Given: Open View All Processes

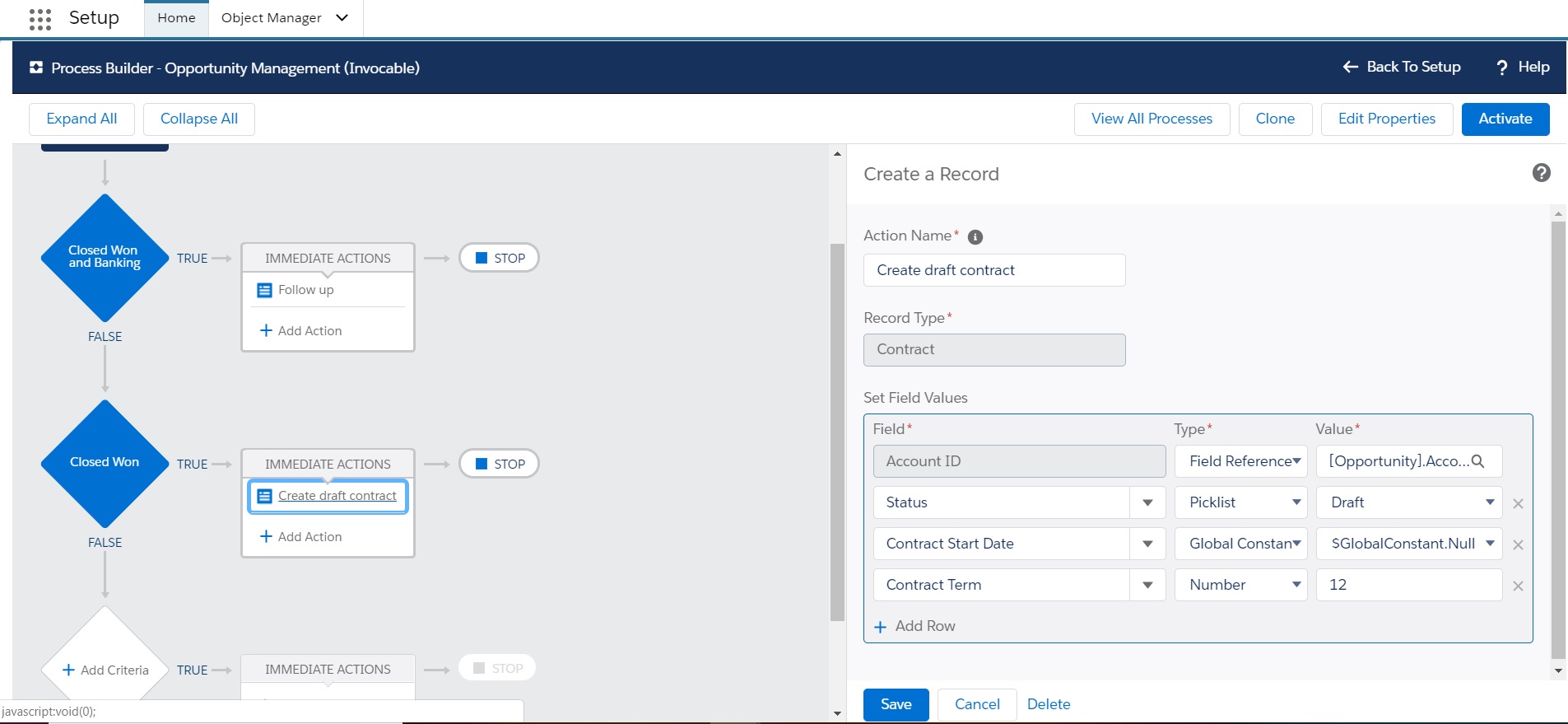Looking at the screenshot, I should 1152,119.
